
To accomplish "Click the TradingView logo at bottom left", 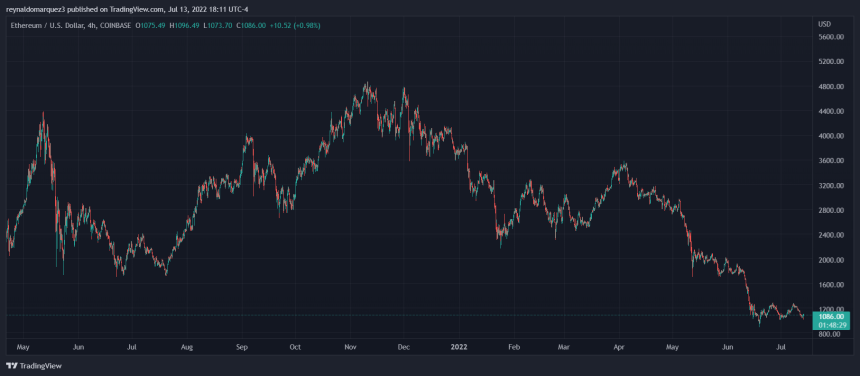I will tap(34, 366).
